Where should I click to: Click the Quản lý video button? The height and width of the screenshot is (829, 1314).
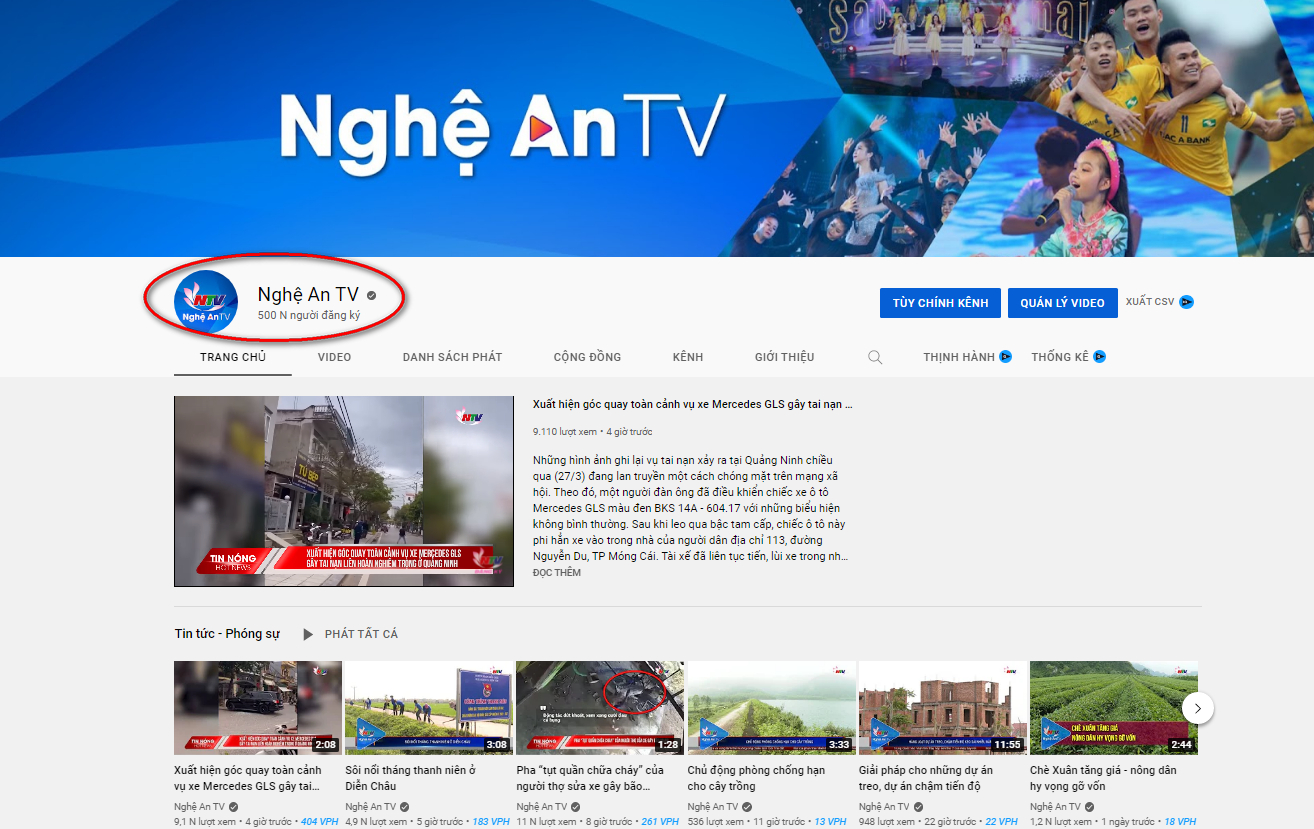click(x=1062, y=303)
